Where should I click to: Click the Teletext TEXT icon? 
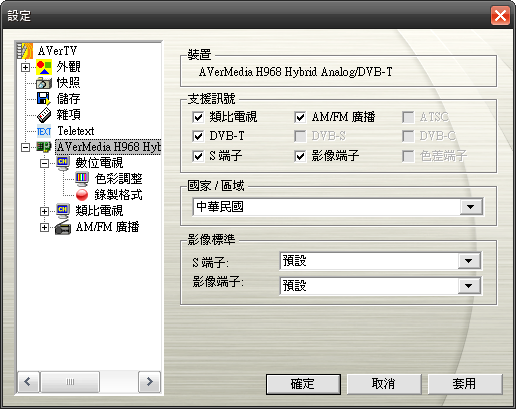click(44, 131)
